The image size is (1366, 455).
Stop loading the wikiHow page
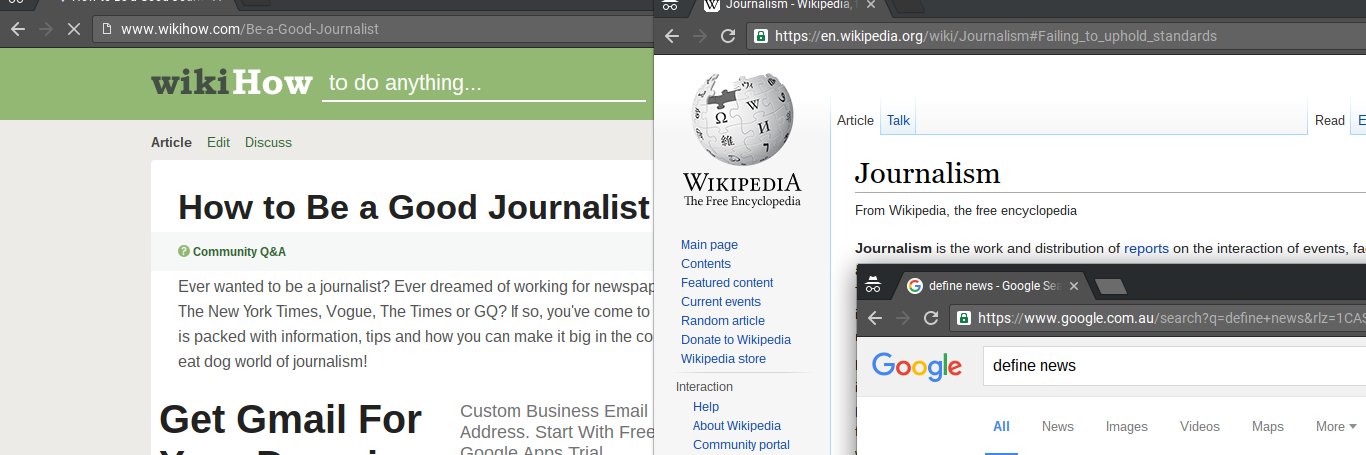tap(72, 29)
